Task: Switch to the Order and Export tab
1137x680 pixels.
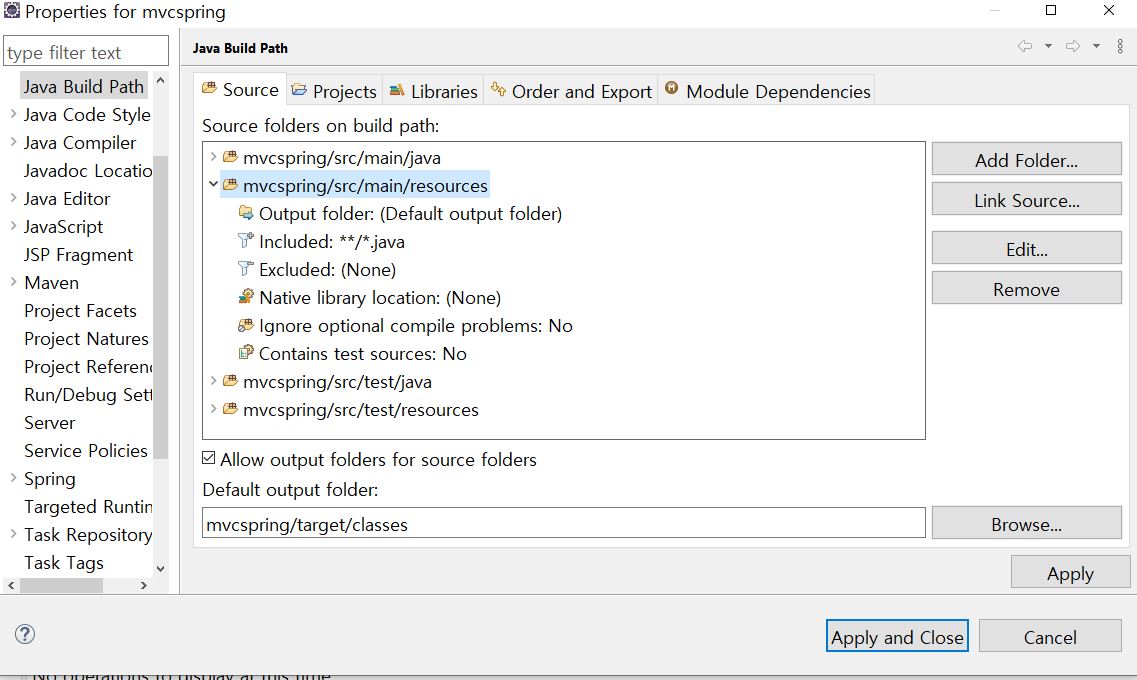Action: pos(571,91)
